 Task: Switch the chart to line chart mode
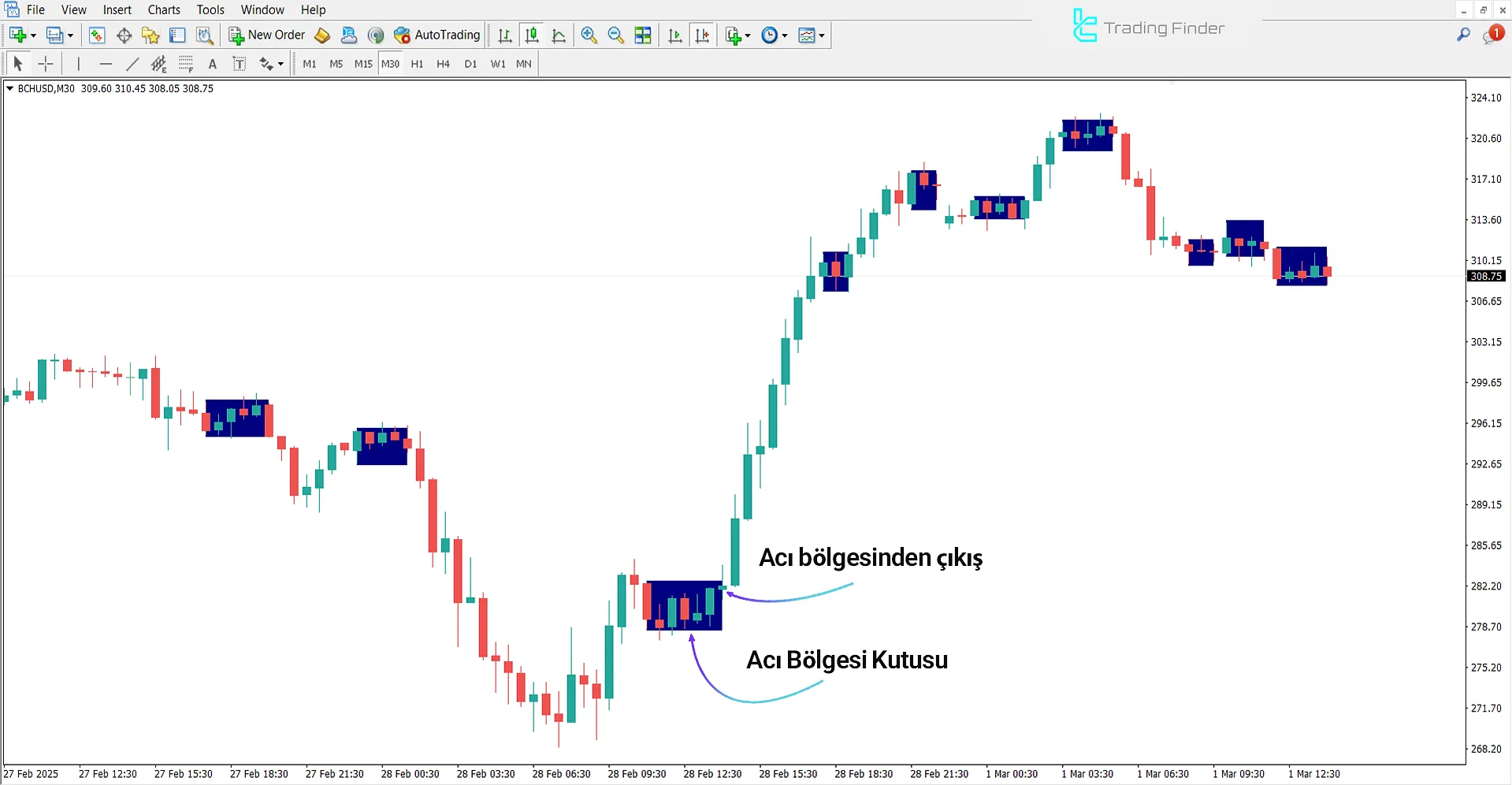(559, 35)
